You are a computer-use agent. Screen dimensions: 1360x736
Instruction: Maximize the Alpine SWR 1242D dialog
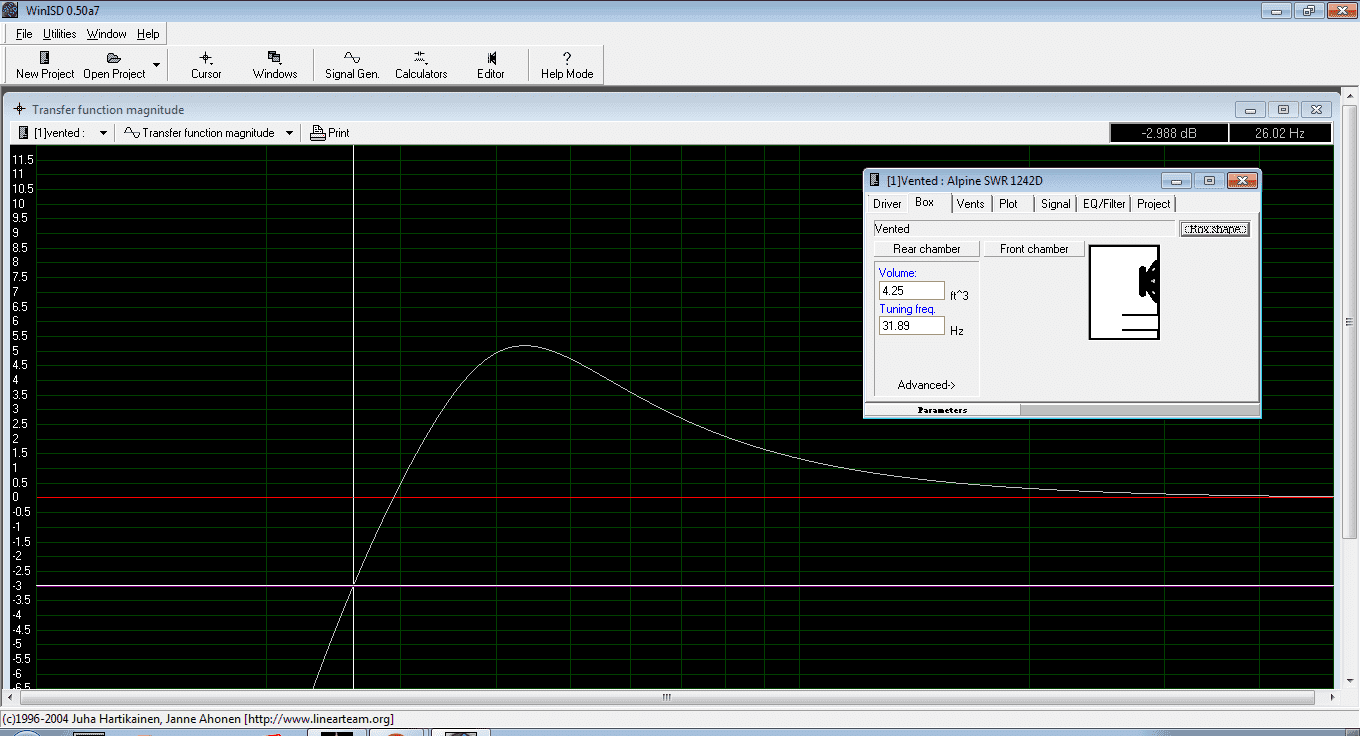coord(1209,181)
